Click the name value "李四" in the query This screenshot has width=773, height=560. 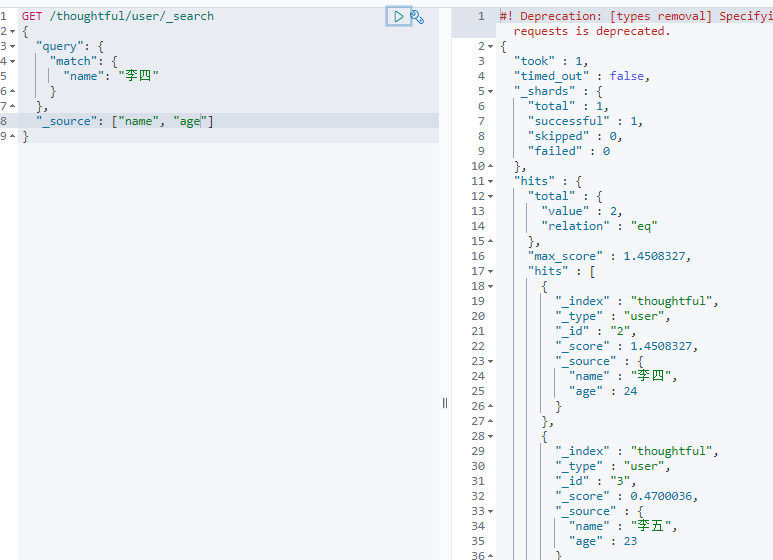139,76
